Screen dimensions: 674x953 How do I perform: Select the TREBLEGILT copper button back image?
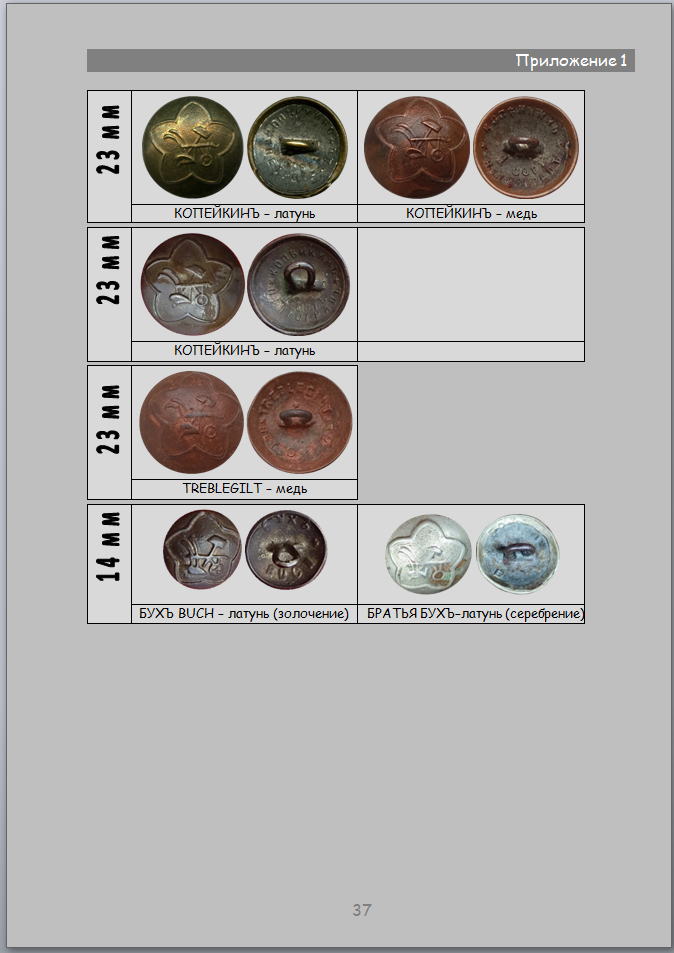pyautogui.click(x=300, y=422)
